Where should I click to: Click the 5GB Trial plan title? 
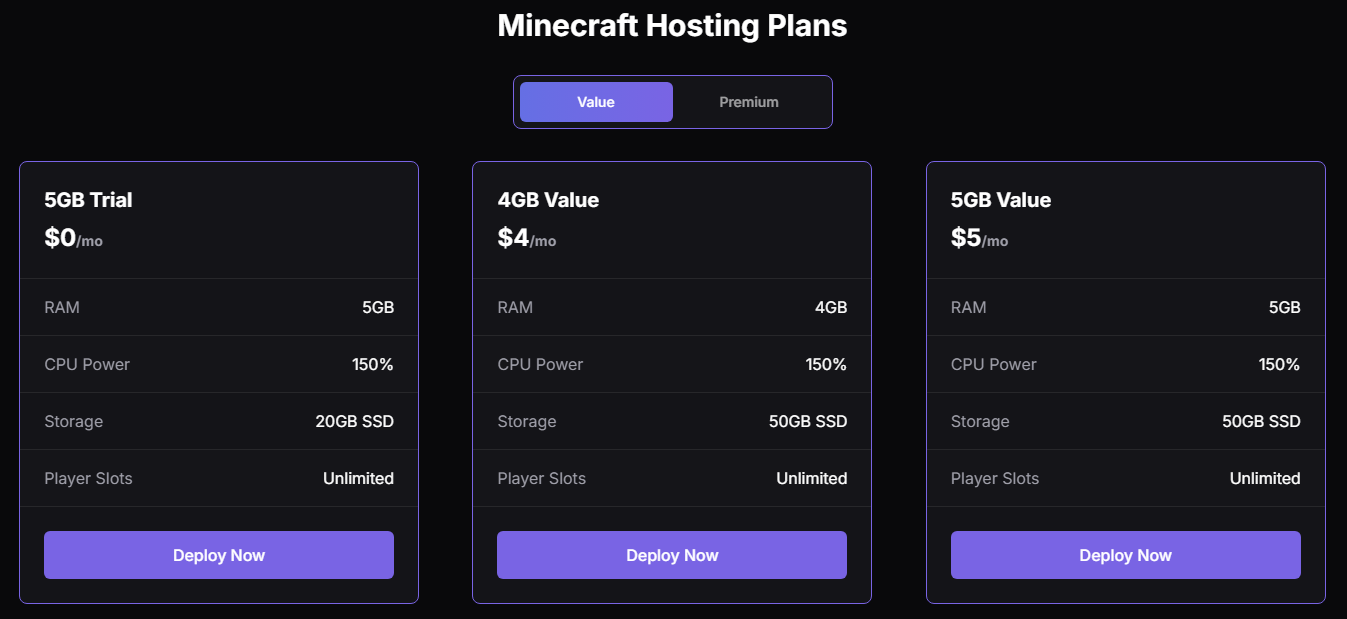pos(88,200)
